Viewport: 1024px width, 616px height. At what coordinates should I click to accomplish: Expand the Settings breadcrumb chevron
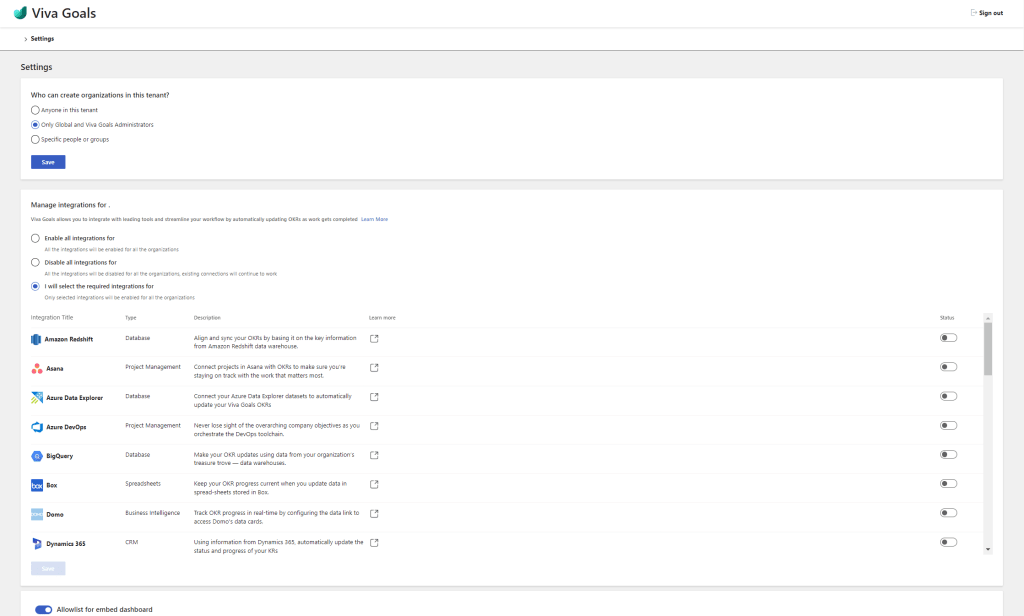[x=25, y=39]
